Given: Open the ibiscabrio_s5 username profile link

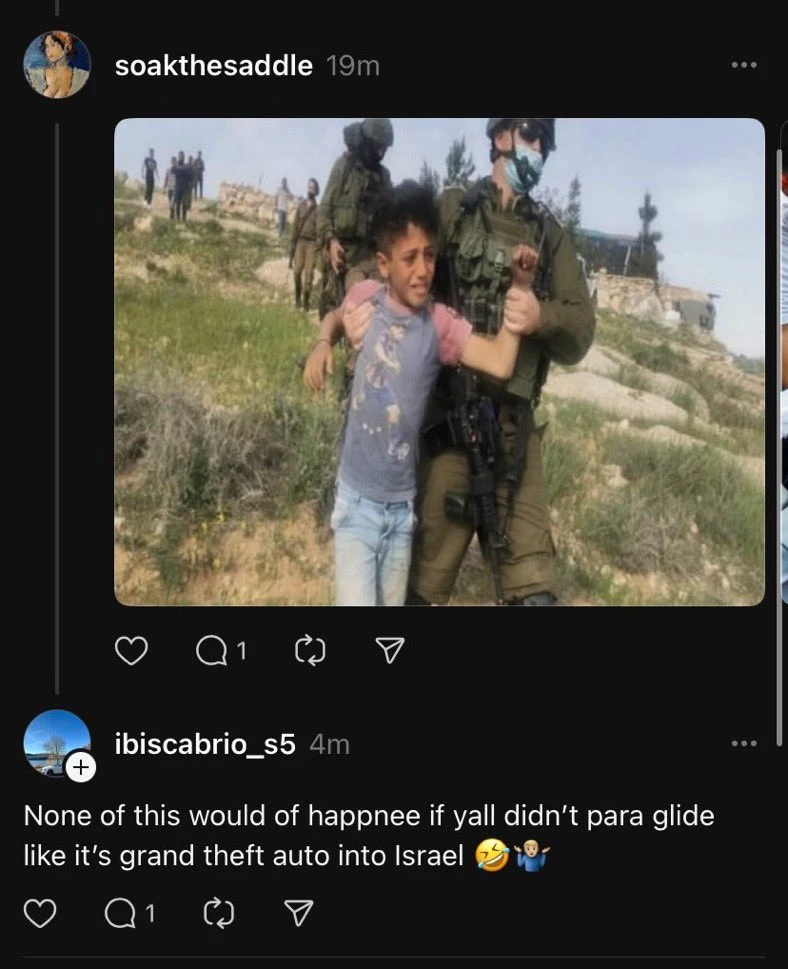Looking at the screenshot, I should click(205, 744).
